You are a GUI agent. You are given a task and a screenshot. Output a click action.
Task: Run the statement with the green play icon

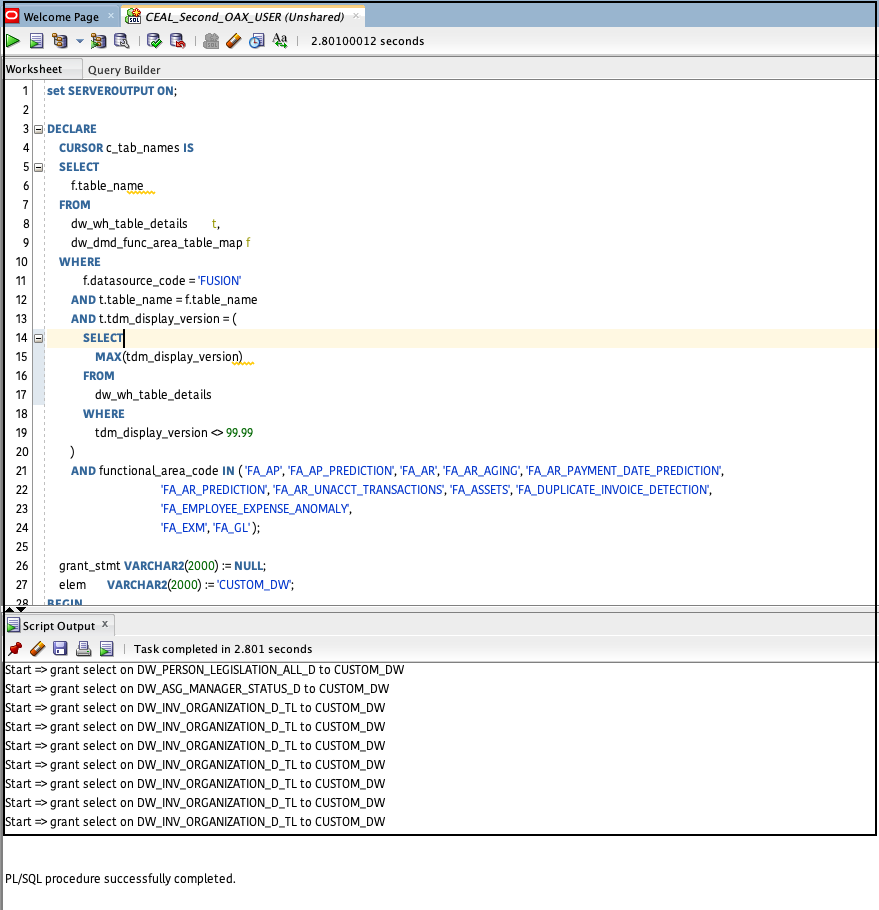point(13,41)
